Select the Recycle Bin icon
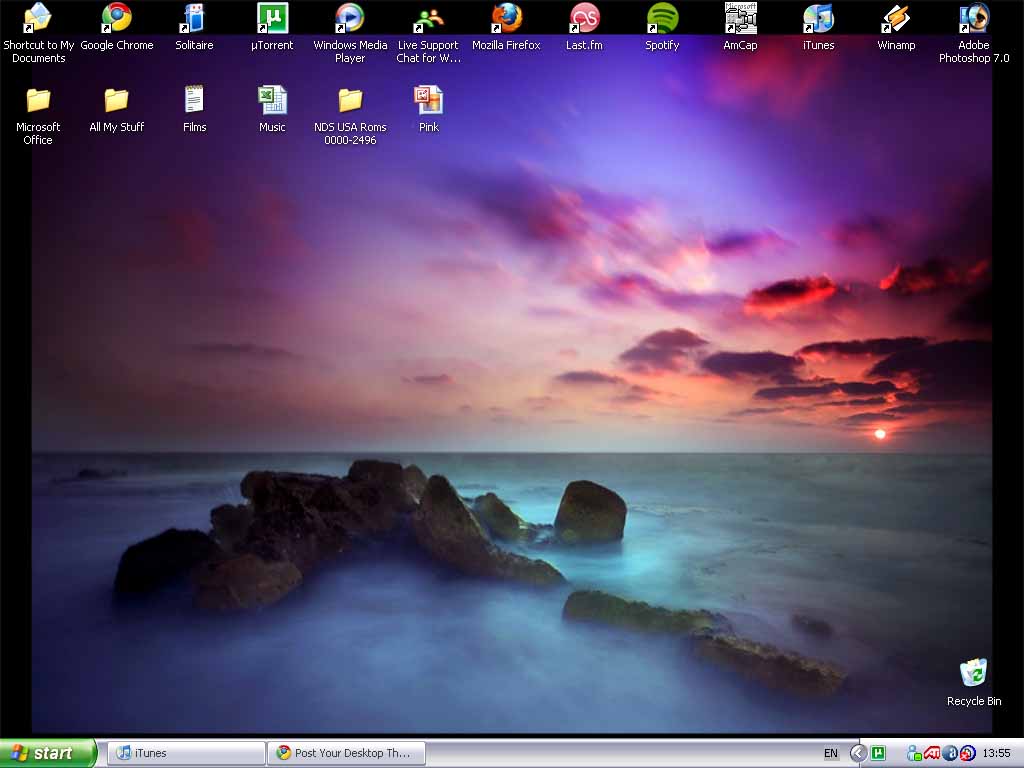The height and width of the screenshot is (768, 1024). (973, 673)
